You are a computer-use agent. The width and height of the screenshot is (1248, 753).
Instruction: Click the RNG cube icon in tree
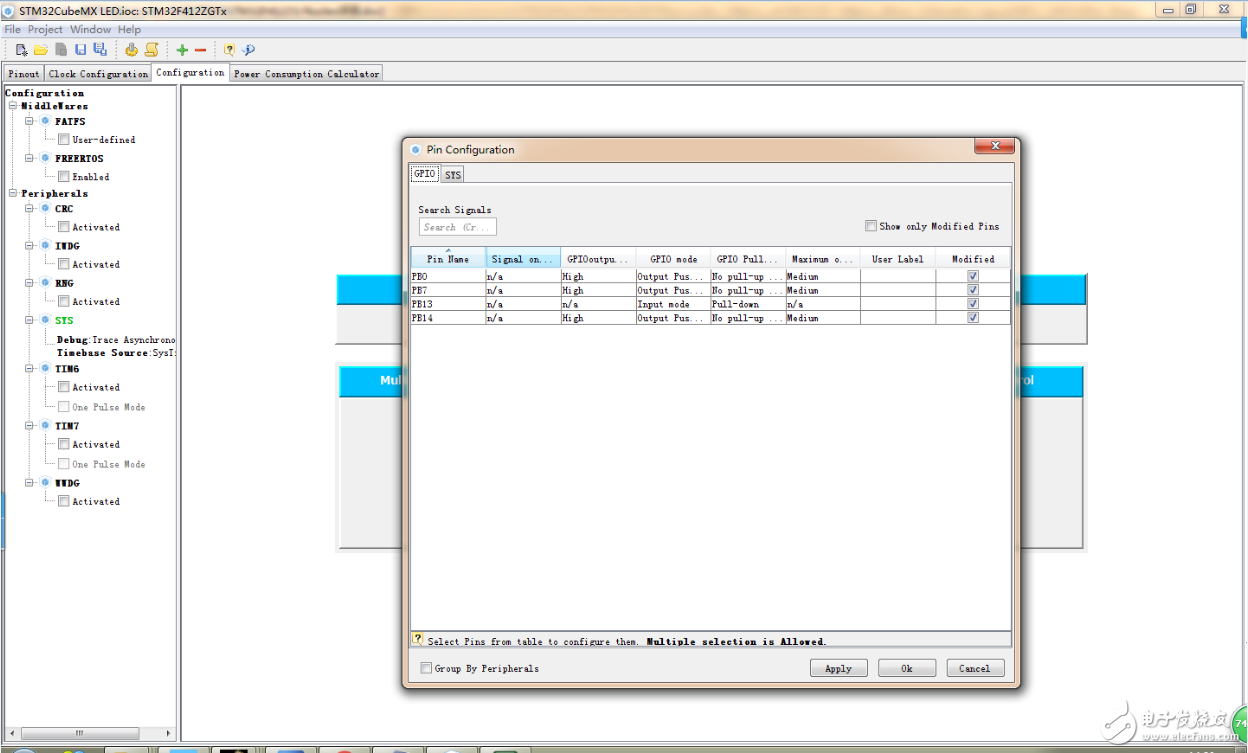(45, 283)
